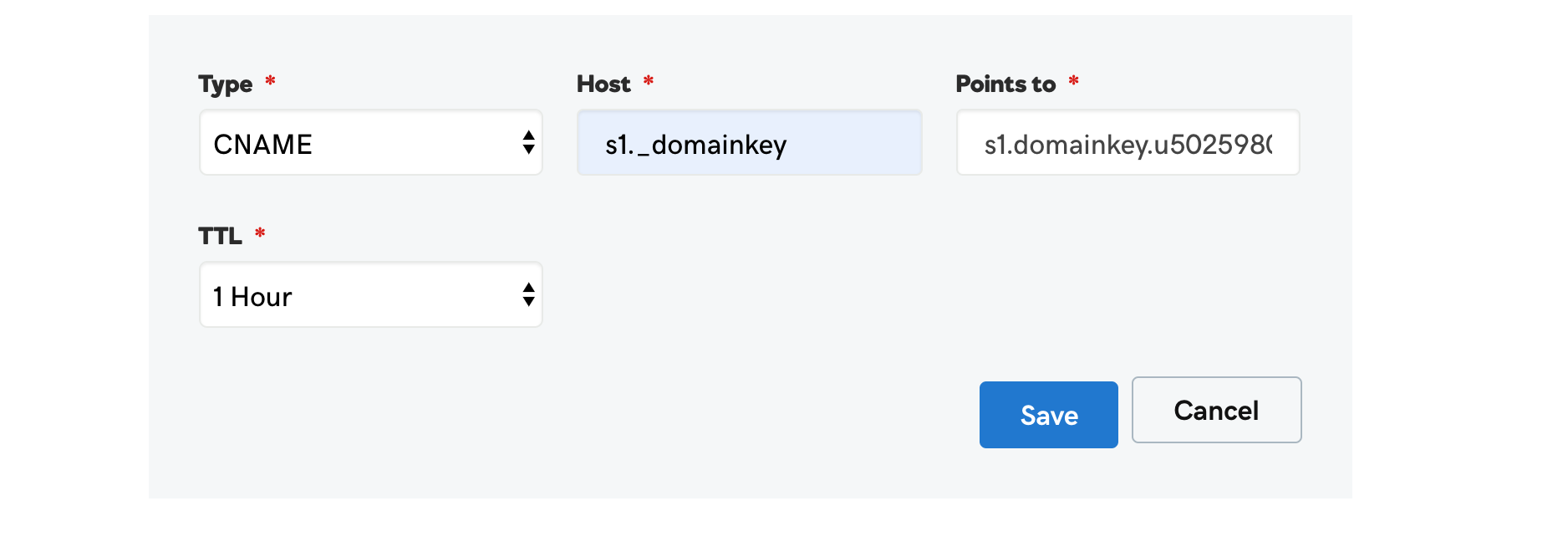
Task: Click the red asterisk beside Points to
Action: (x=1073, y=81)
